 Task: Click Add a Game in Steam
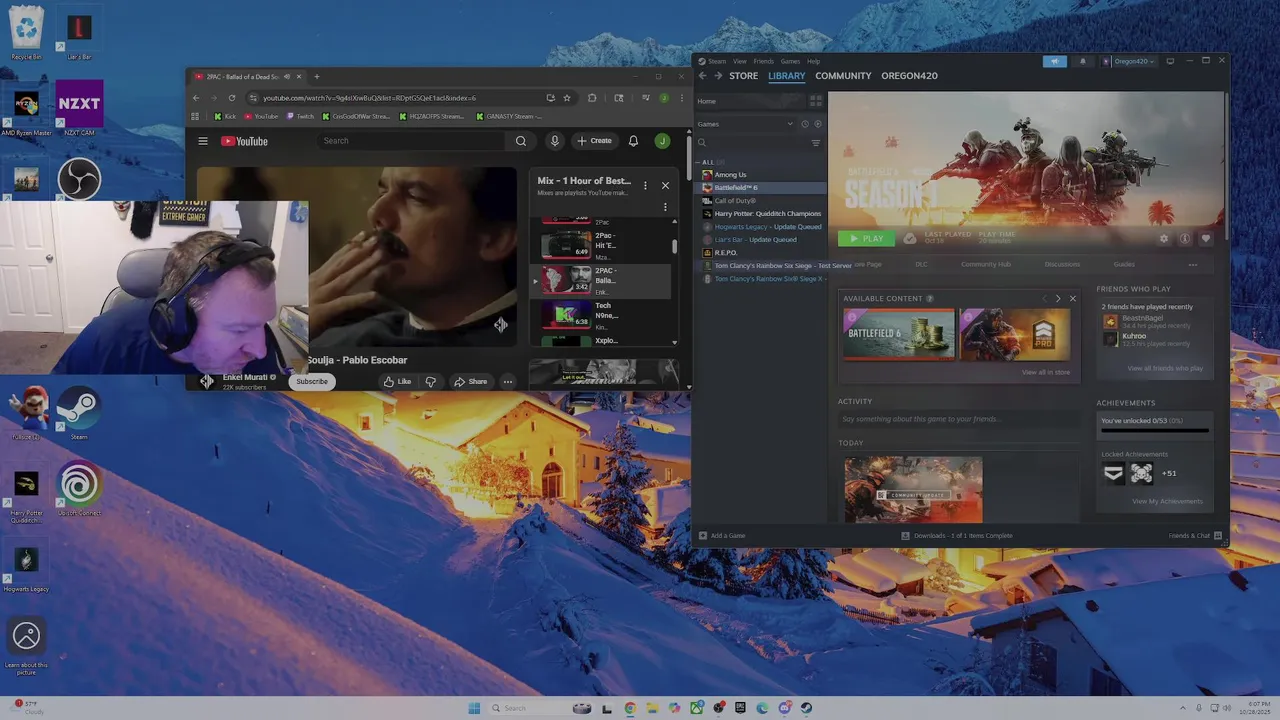pos(722,535)
